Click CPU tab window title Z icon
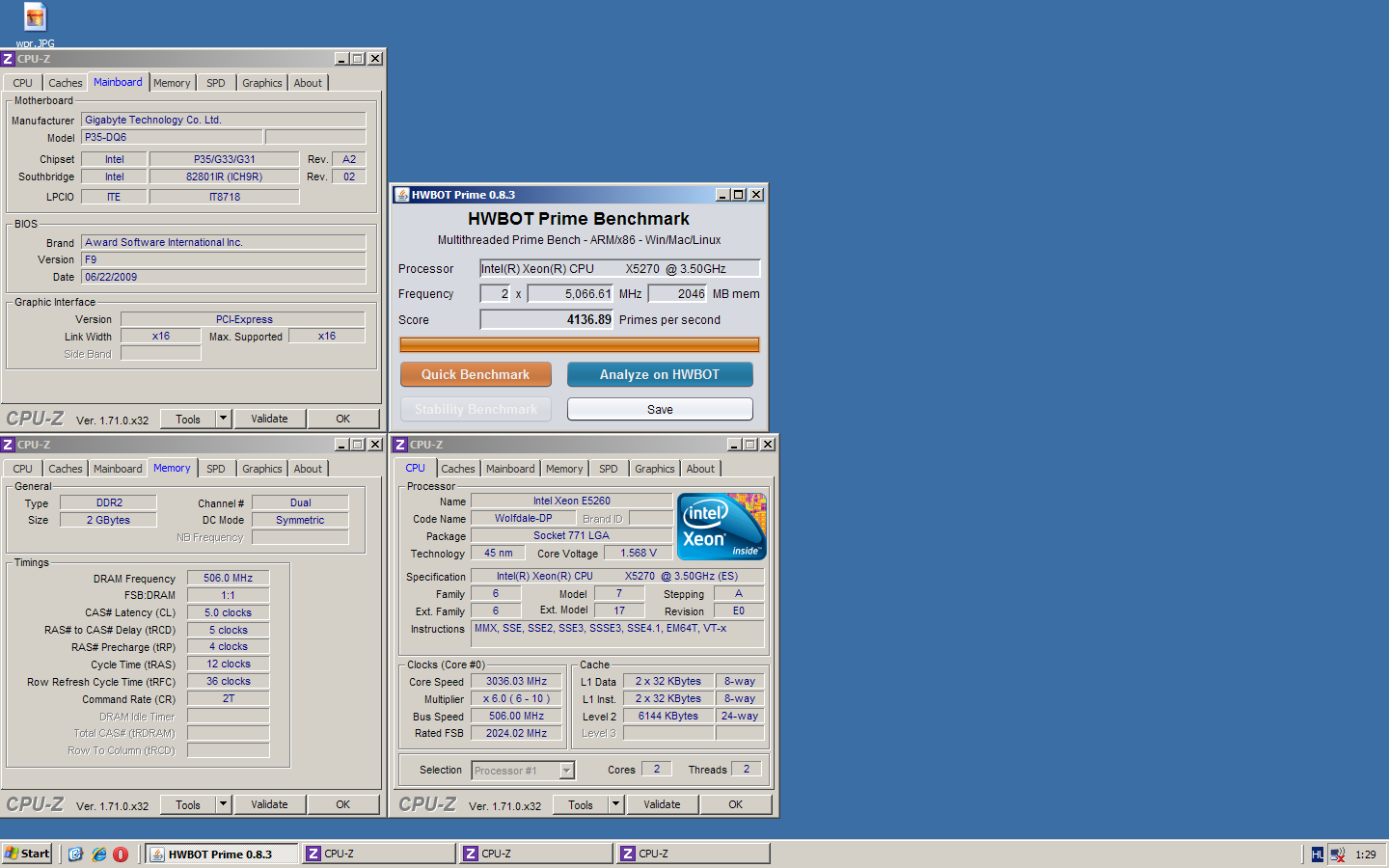The width and height of the screenshot is (1389, 868). click(400, 445)
